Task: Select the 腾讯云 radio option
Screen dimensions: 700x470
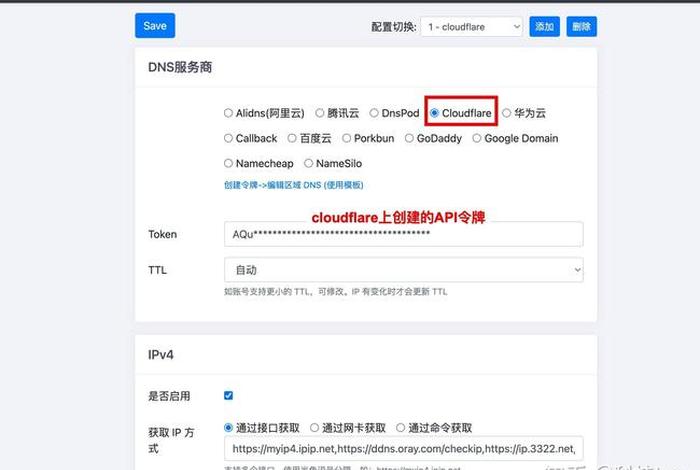Action: (320, 113)
